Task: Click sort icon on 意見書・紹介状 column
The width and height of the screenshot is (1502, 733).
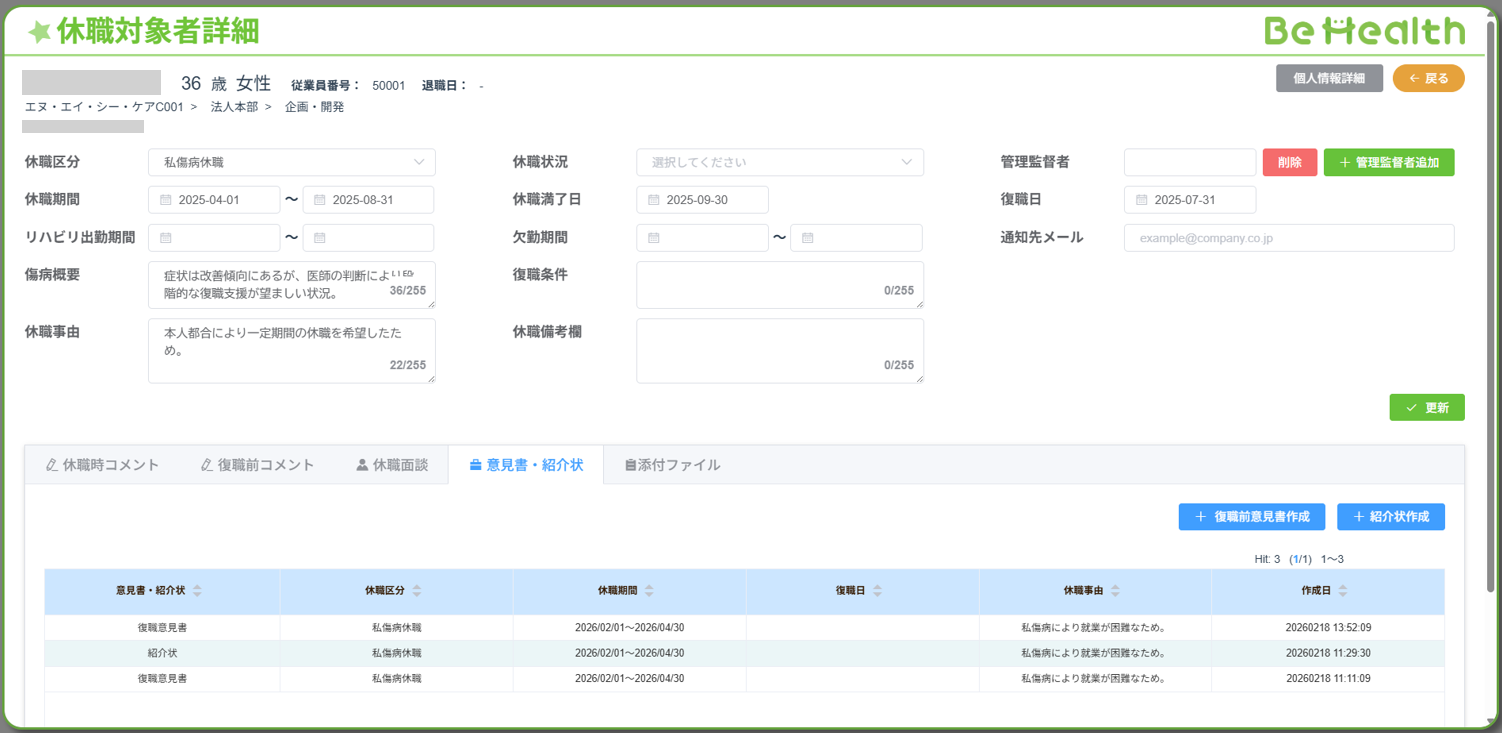Action: tap(197, 591)
